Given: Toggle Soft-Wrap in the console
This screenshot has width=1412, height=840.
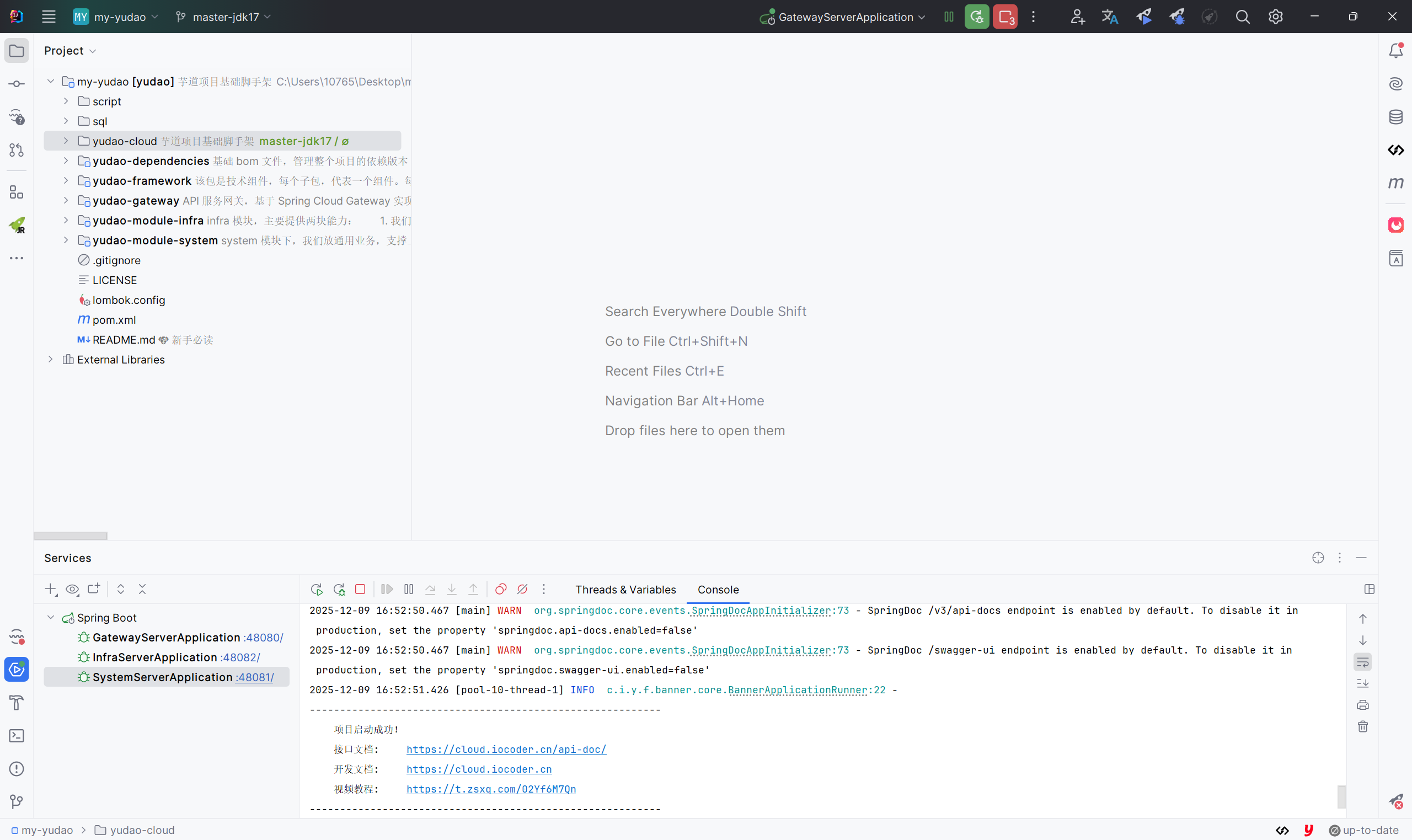Looking at the screenshot, I should tap(1363, 662).
